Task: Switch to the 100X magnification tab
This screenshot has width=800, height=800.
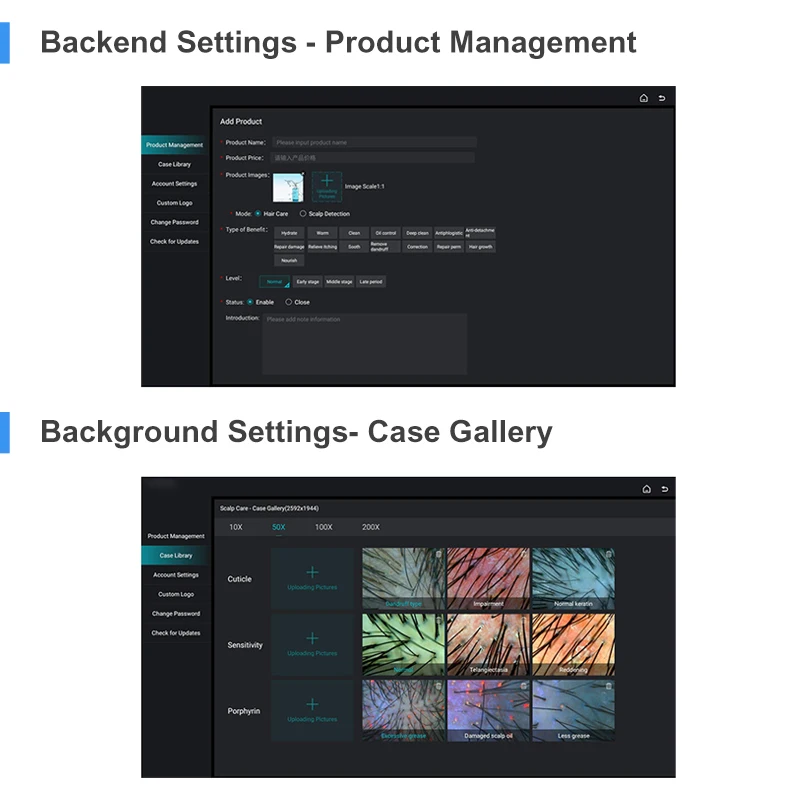Action: (x=323, y=527)
